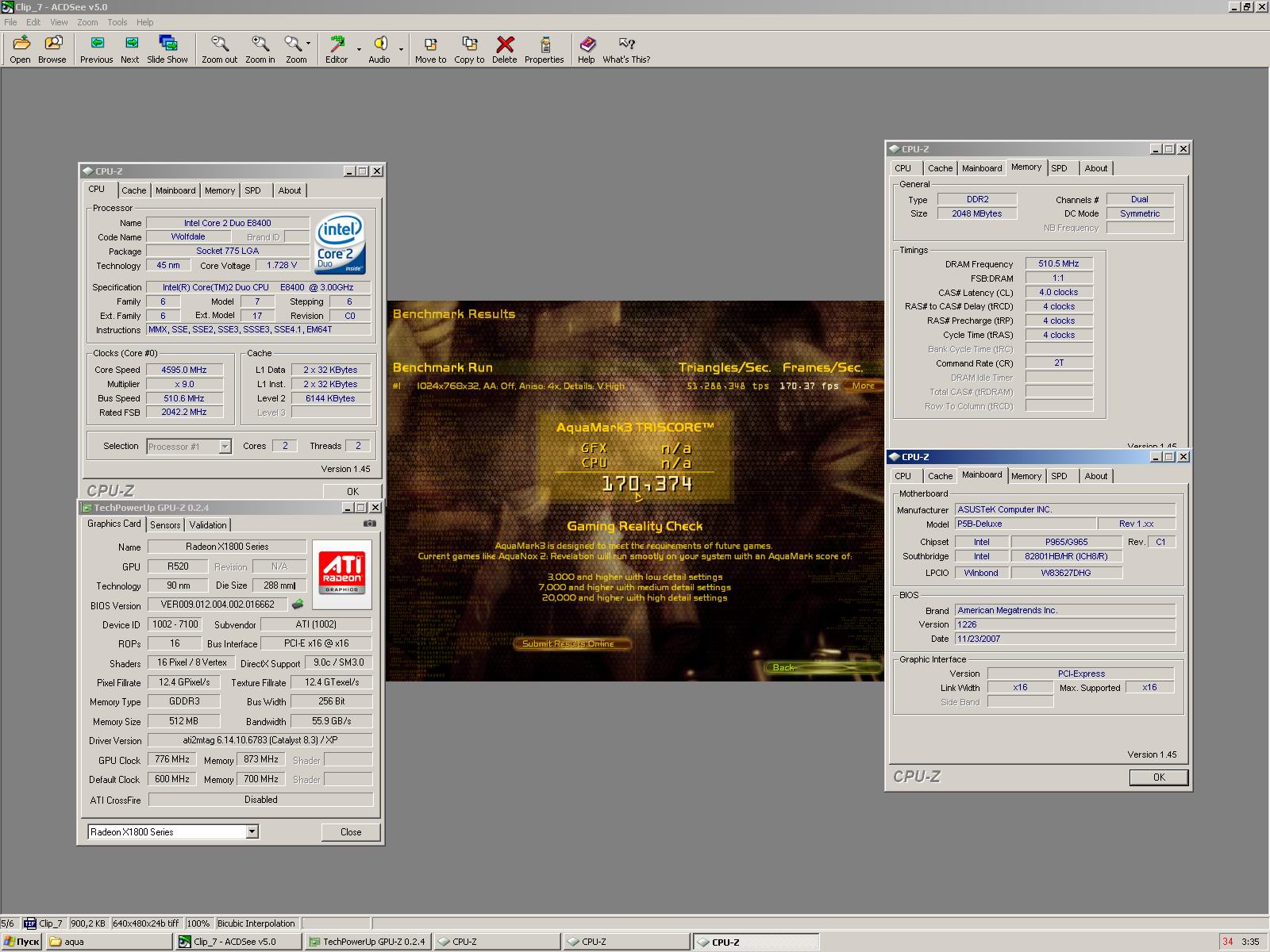Switch to the Validation tab in GPU-Z
This screenshot has height=952, width=1270.
208,524
